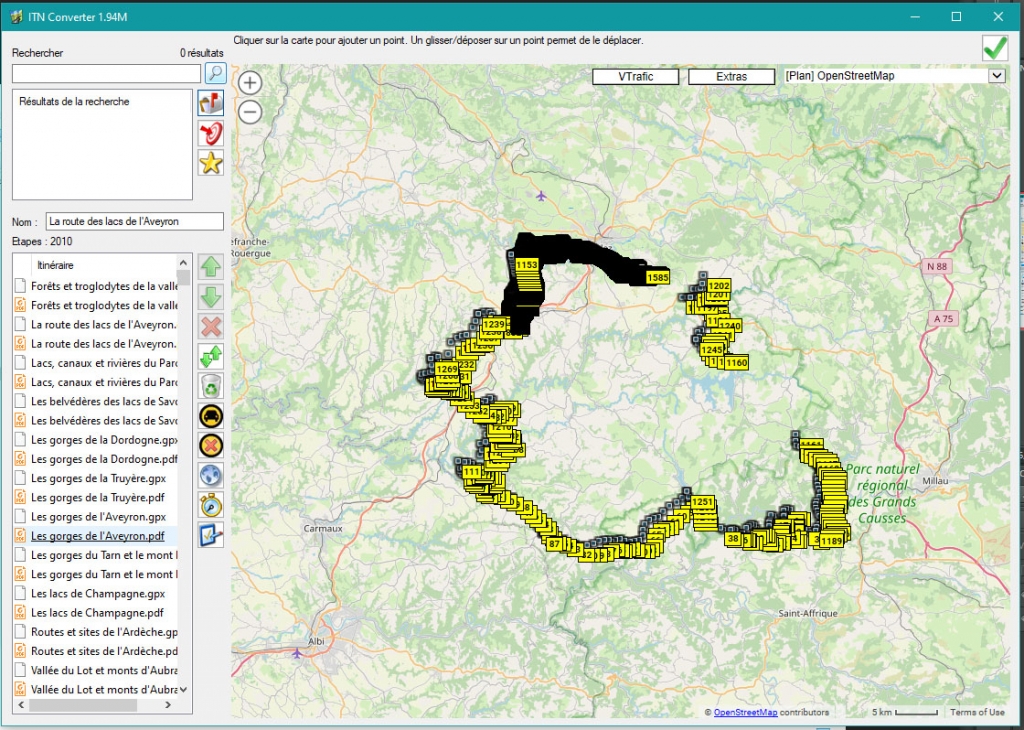
Task: Click map waypoint marker 1585
Action: coord(657,278)
